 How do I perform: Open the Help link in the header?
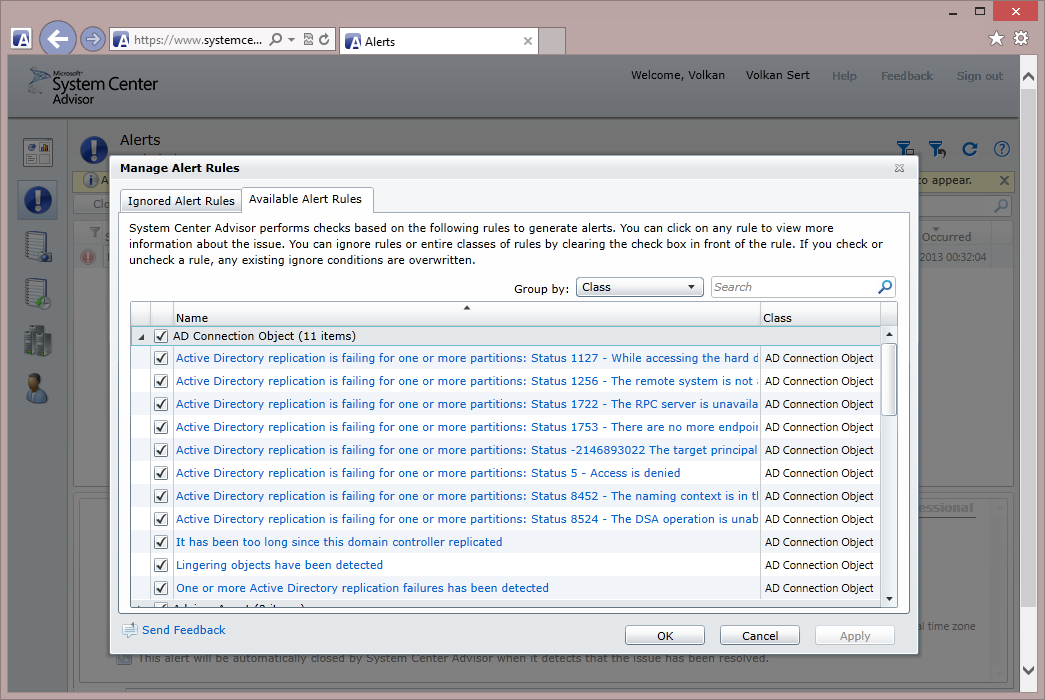844,76
